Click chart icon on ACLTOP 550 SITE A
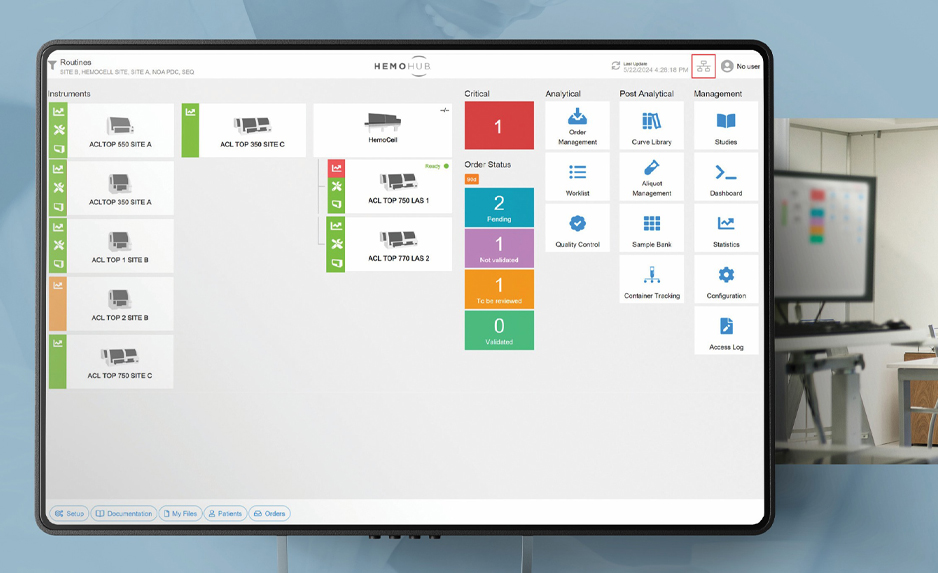 point(59,111)
